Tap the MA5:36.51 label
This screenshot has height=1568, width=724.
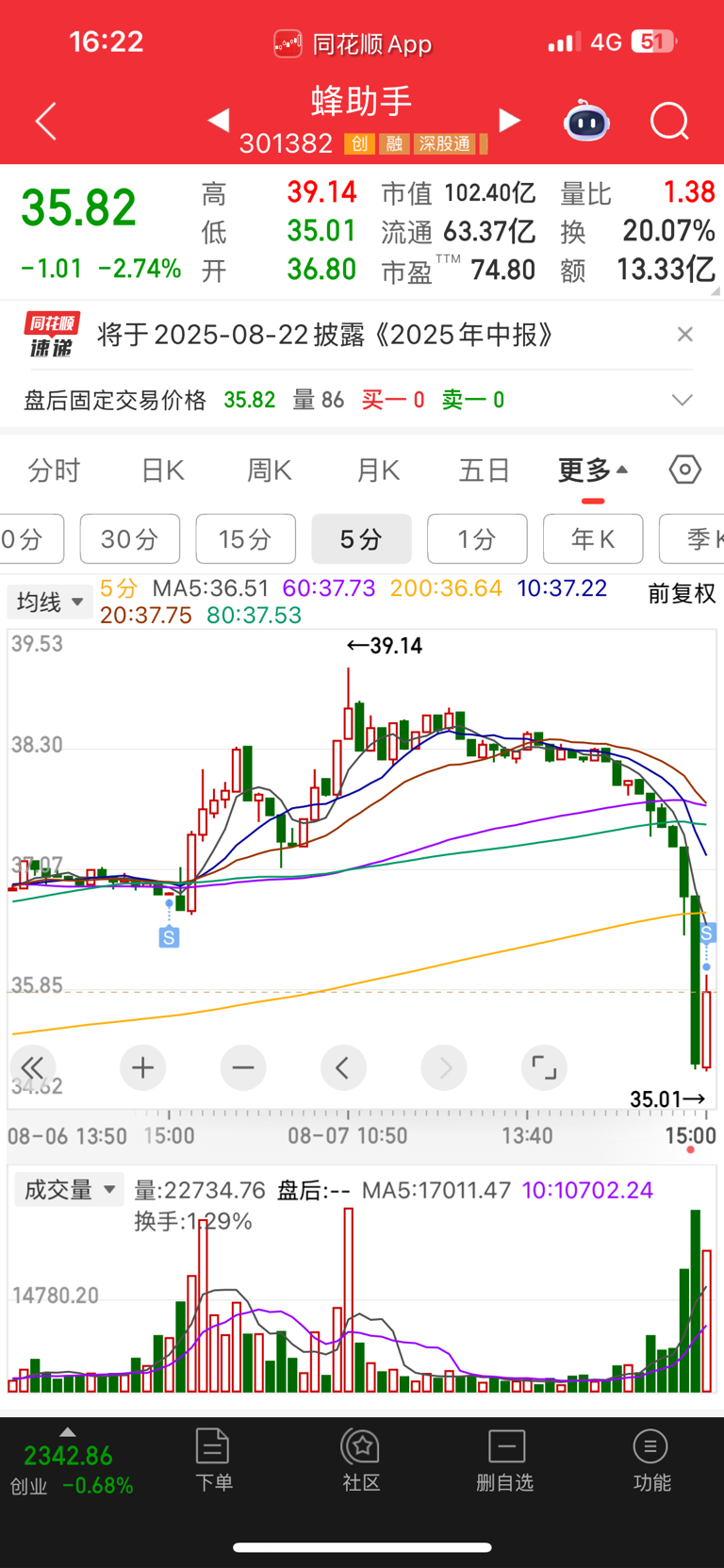(211, 588)
